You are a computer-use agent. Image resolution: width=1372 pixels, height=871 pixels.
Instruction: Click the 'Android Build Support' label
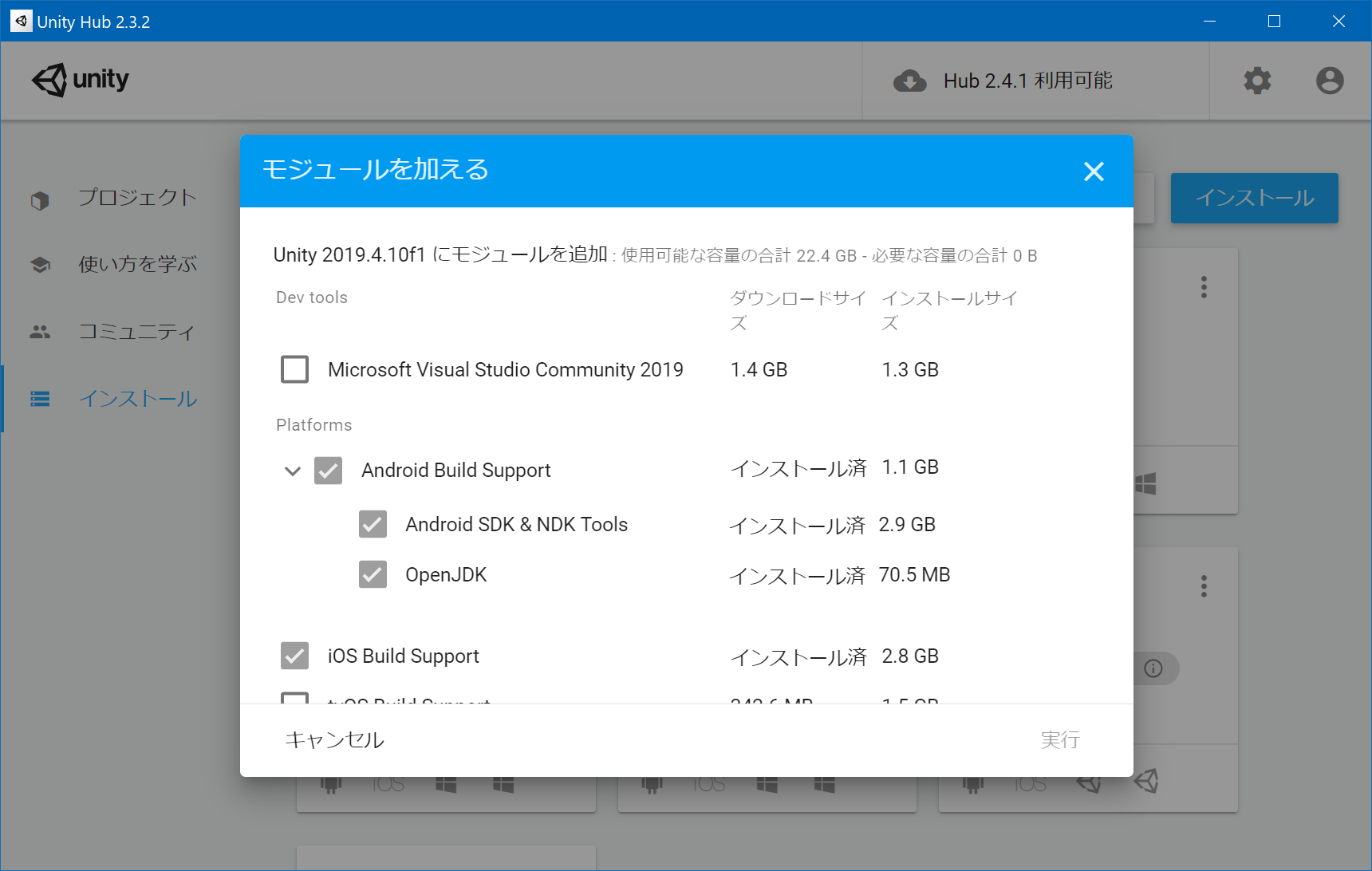[x=456, y=471]
